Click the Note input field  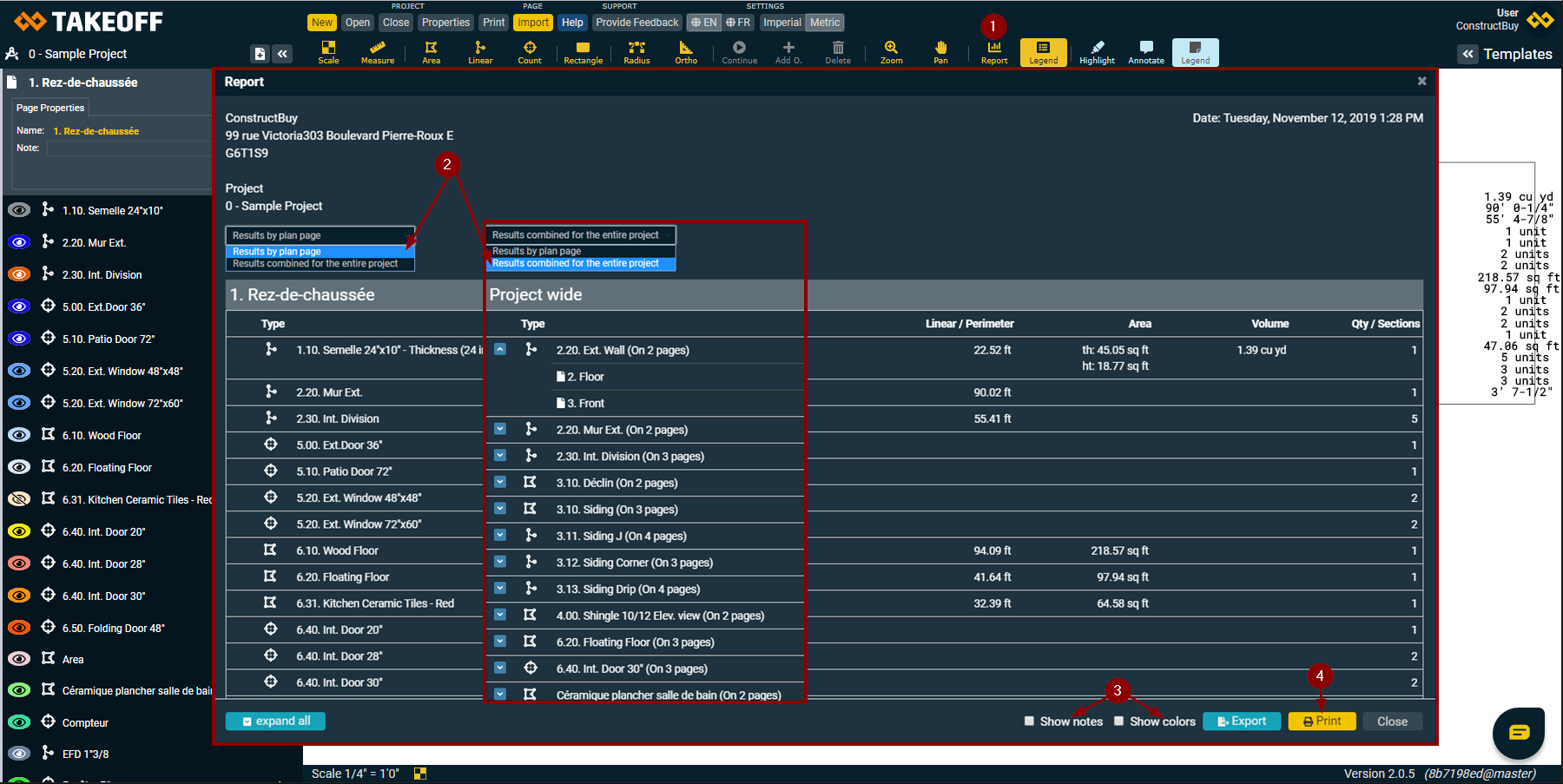[x=129, y=148]
